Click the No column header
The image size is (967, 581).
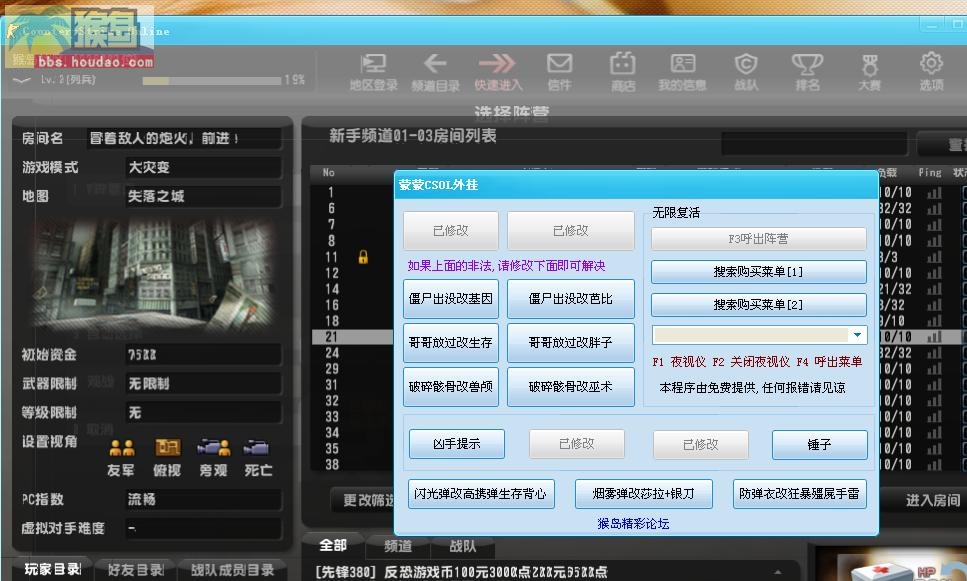tap(329, 173)
